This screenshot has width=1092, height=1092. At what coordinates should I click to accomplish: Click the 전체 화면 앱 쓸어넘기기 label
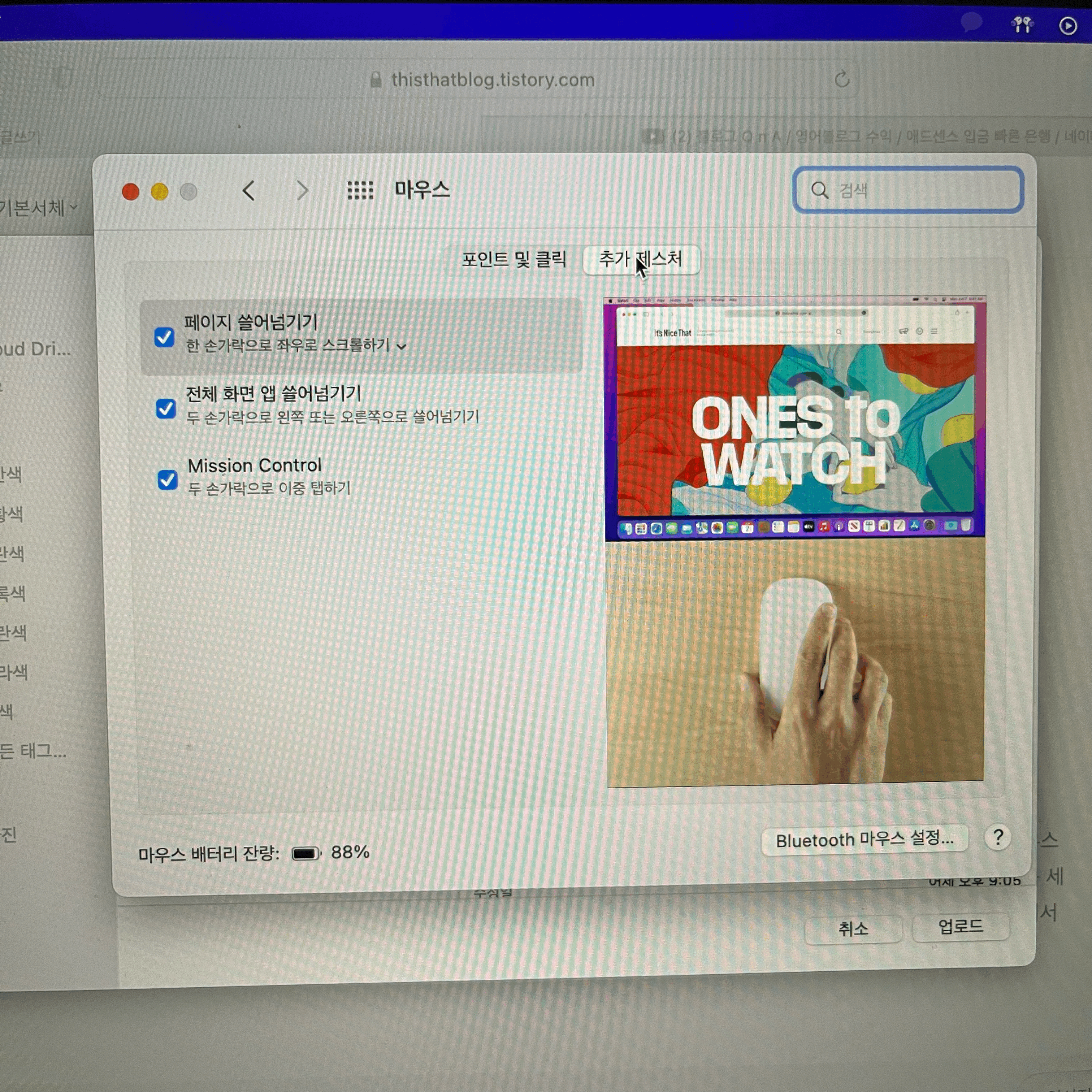[274, 393]
